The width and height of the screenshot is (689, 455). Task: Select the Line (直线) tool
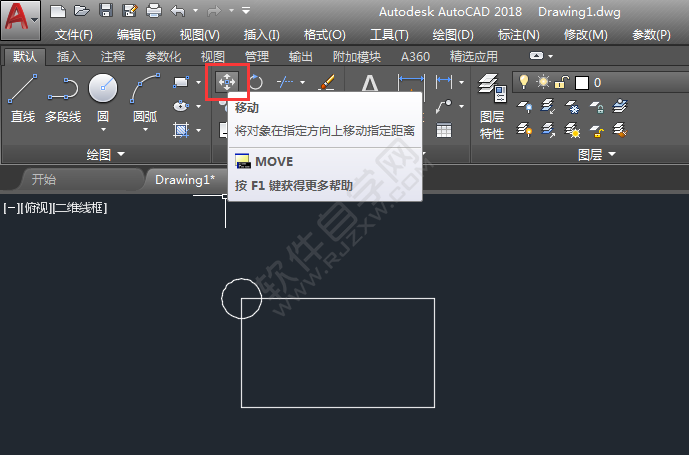coord(22,98)
